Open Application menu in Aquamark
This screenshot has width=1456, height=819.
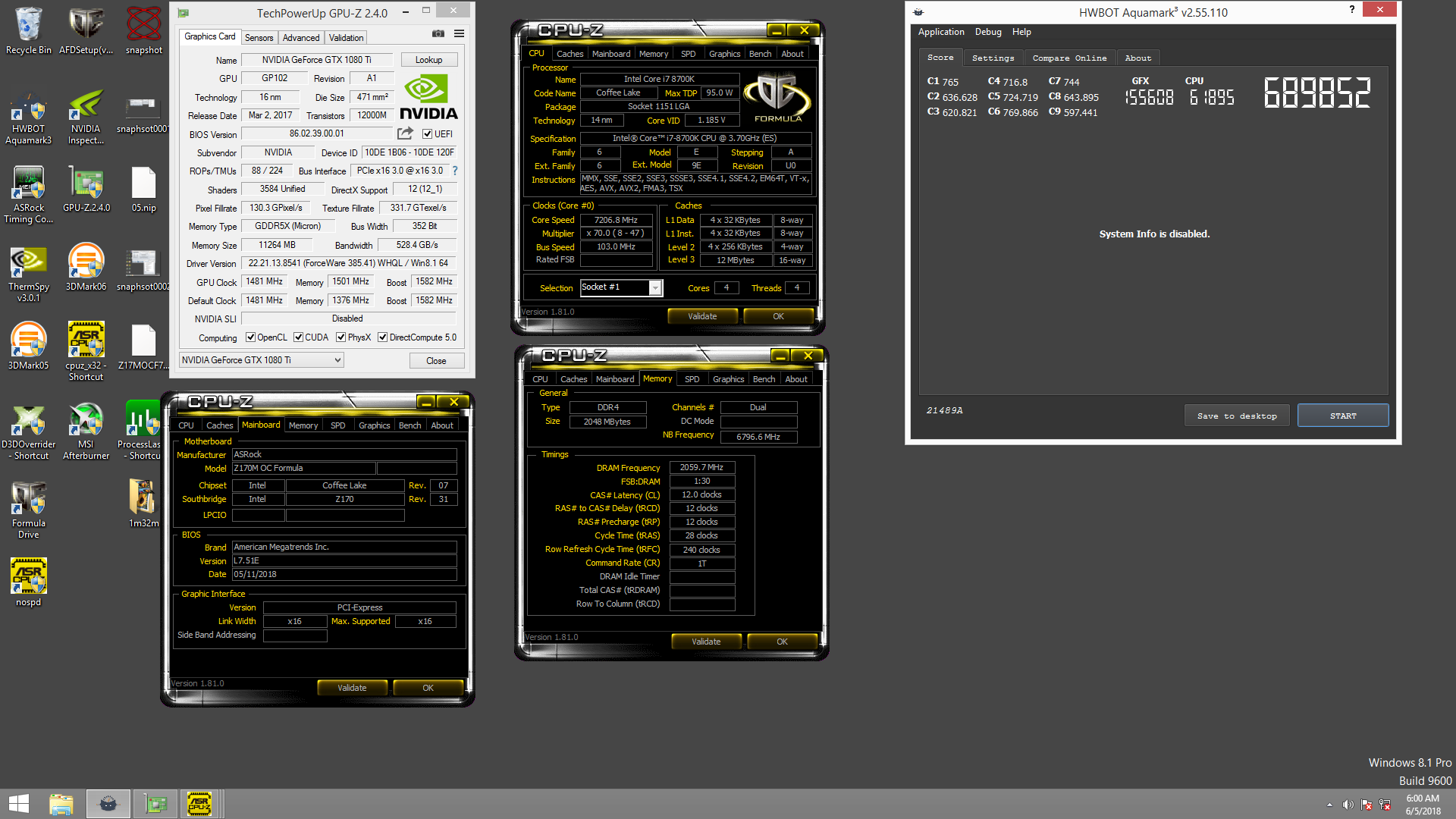coord(941,32)
